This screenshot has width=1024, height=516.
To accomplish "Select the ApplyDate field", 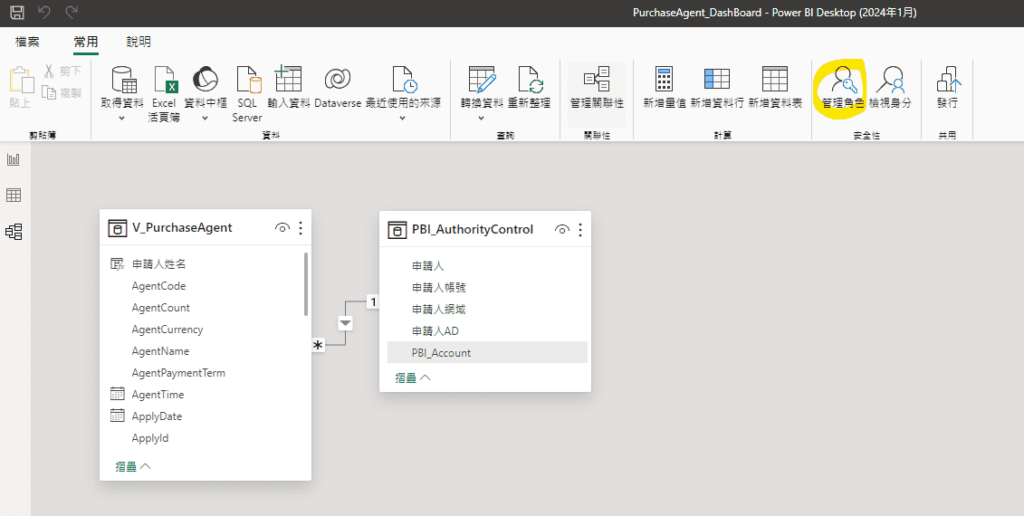I will click(x=157, y=416).
